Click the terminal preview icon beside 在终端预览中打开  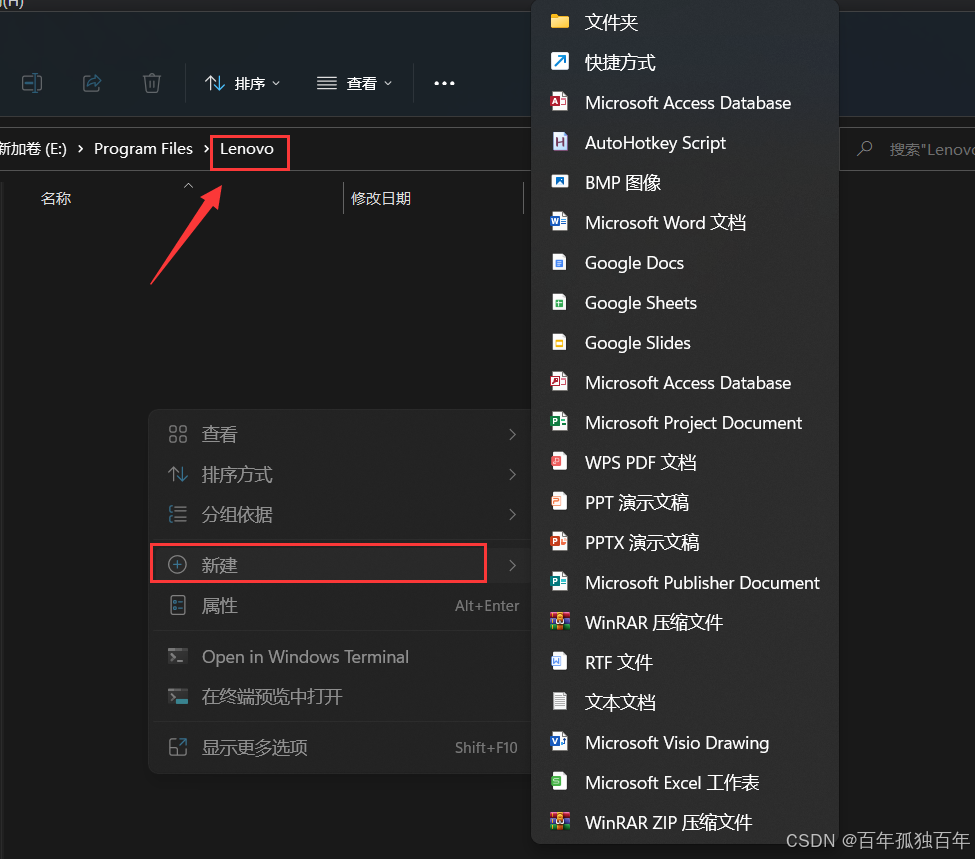pos(178,696)
